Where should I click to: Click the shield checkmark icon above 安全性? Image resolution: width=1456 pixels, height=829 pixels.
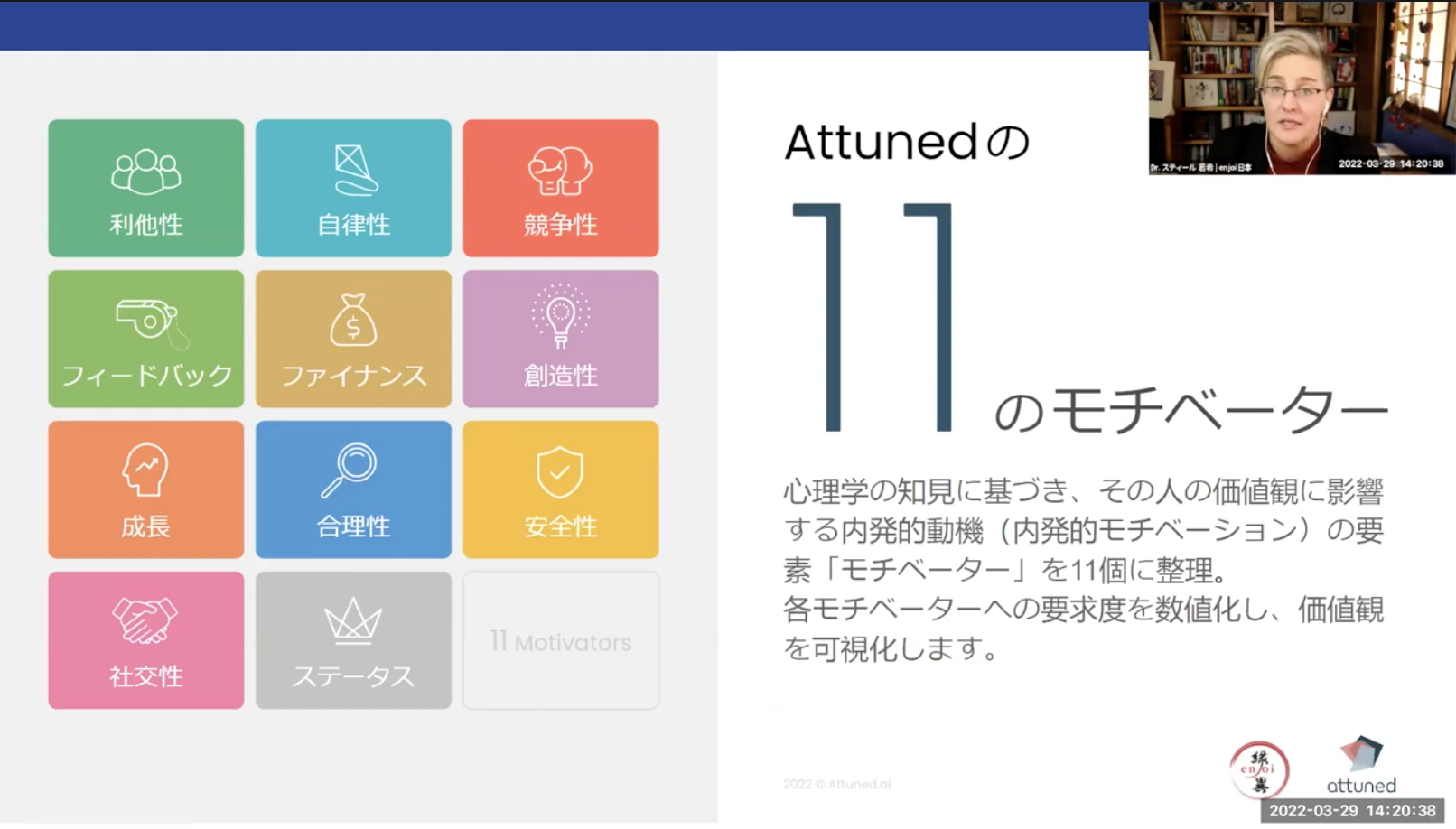[x=560, y=471]
